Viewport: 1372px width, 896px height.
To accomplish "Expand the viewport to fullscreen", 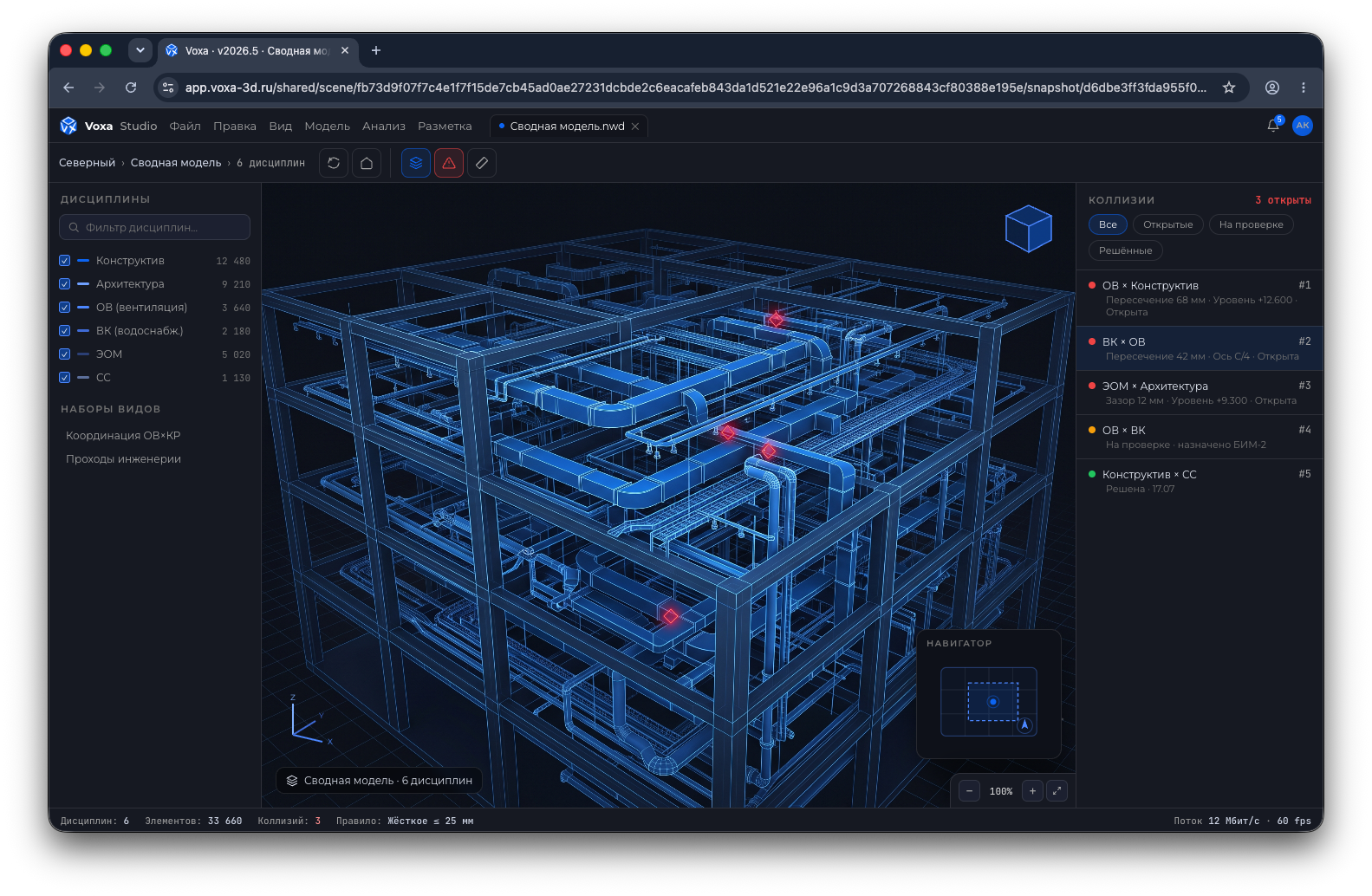I will tap(1057, 791).
